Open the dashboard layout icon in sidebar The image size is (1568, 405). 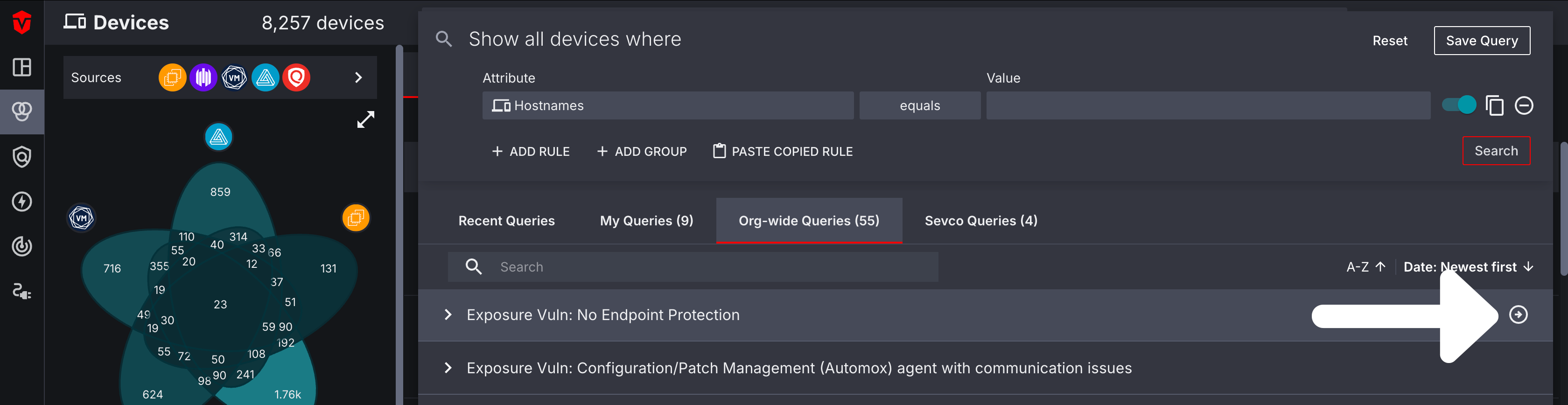(x=22, y=67)
